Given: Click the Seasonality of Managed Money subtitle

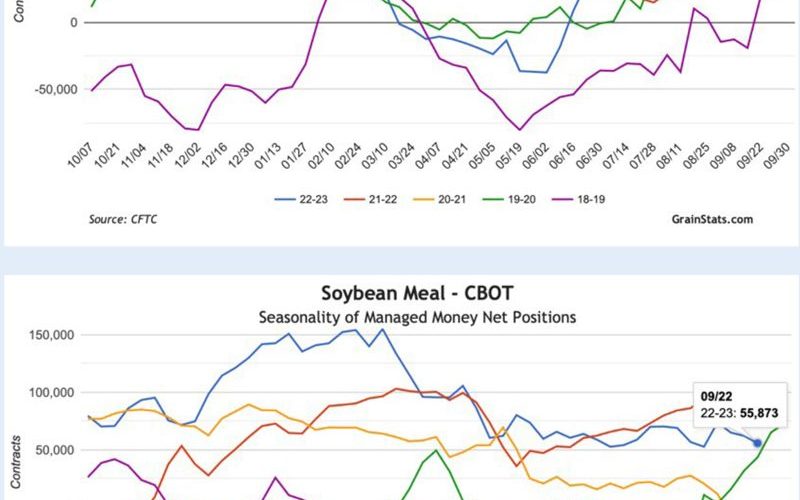Looking at the screenshot, I should point(417,317).
